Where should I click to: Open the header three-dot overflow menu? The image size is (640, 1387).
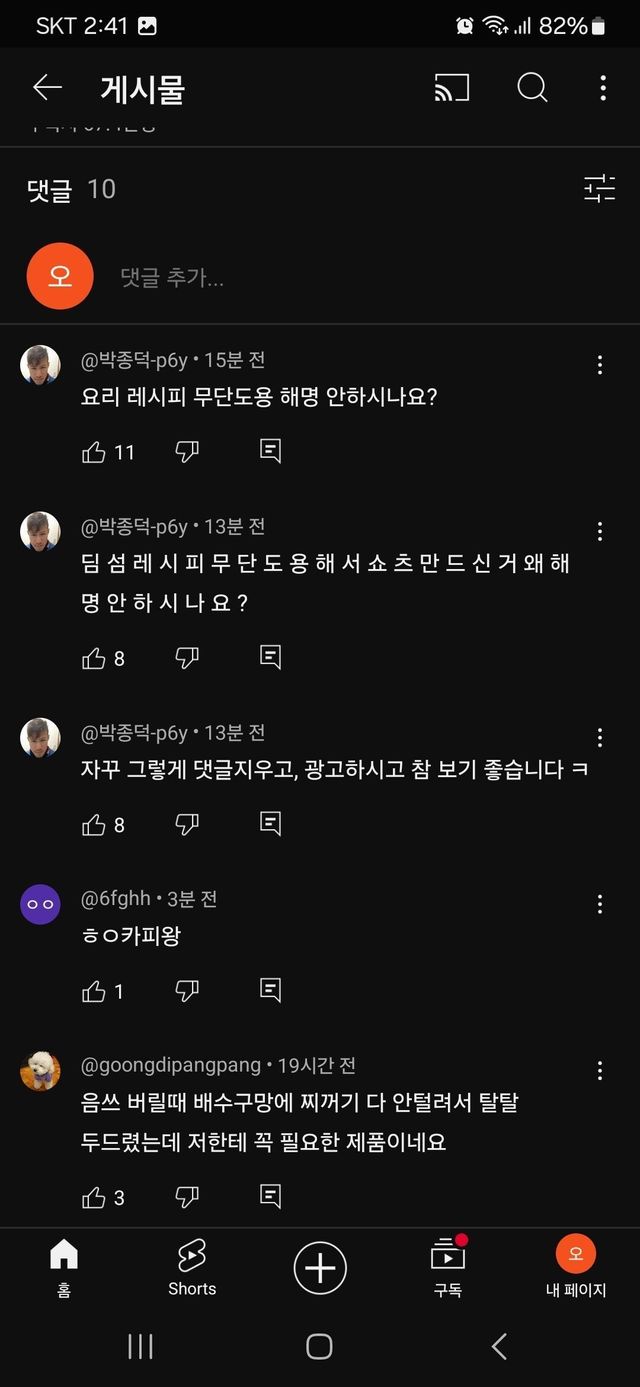coord(602,88)
